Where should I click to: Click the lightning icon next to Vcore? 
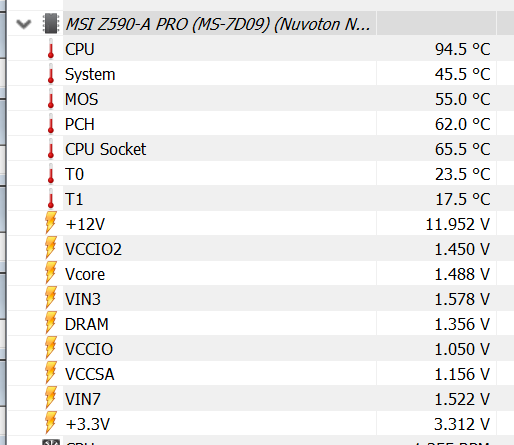click(x=51, y=273)
